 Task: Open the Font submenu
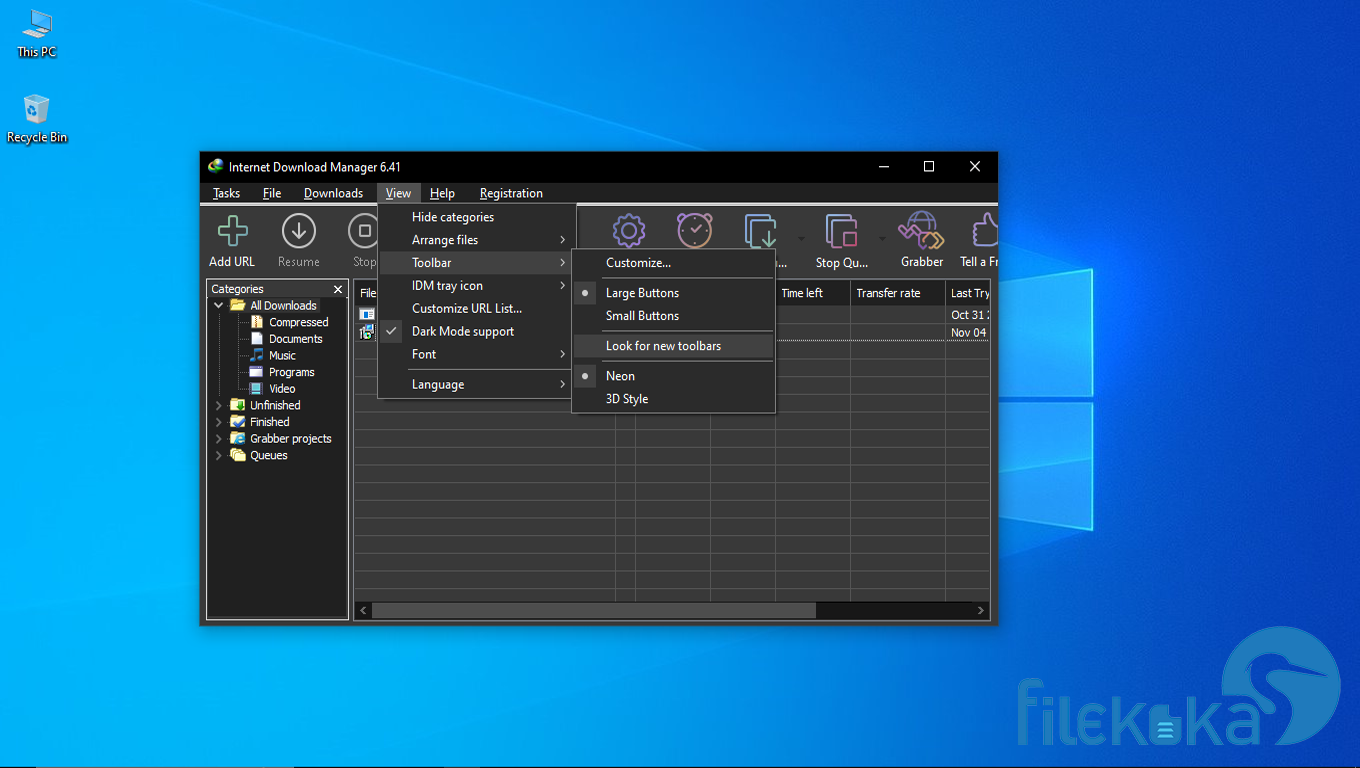click(476, 354)
